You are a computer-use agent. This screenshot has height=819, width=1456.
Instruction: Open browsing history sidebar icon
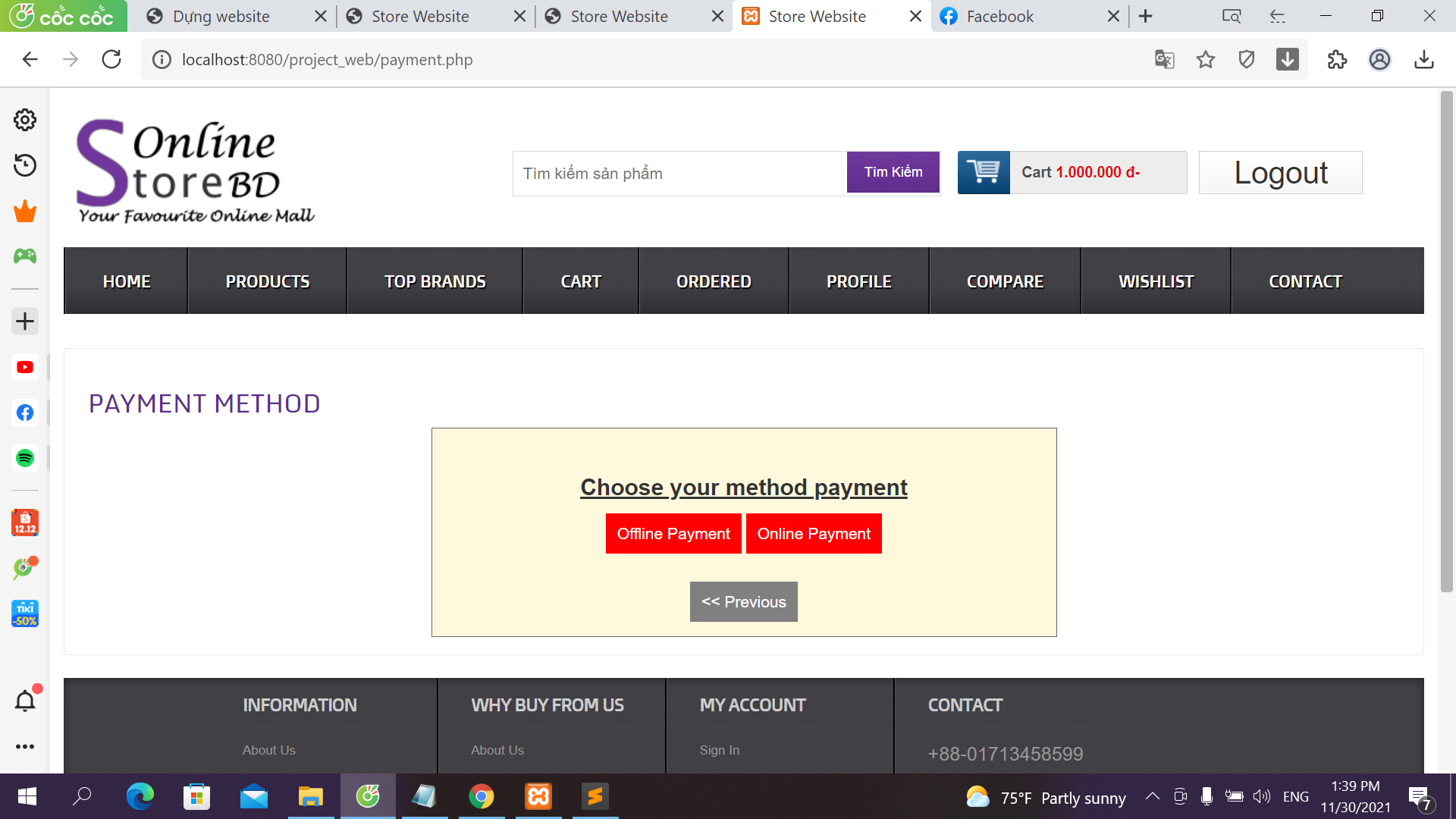tap(25, 165)
